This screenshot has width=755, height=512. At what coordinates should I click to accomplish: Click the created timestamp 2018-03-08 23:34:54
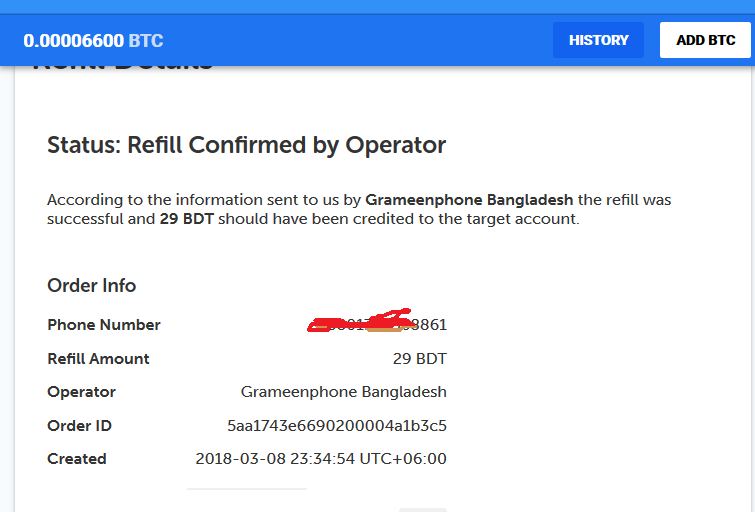tap(321, 459)
